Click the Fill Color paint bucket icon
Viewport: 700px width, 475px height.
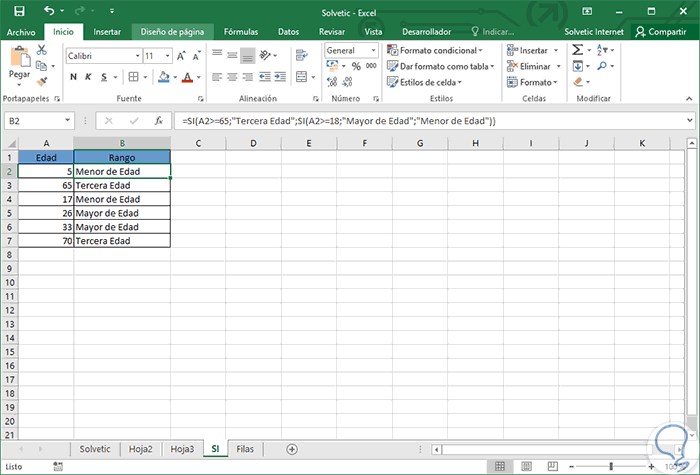pyautogui.click(x=164, y=77)
